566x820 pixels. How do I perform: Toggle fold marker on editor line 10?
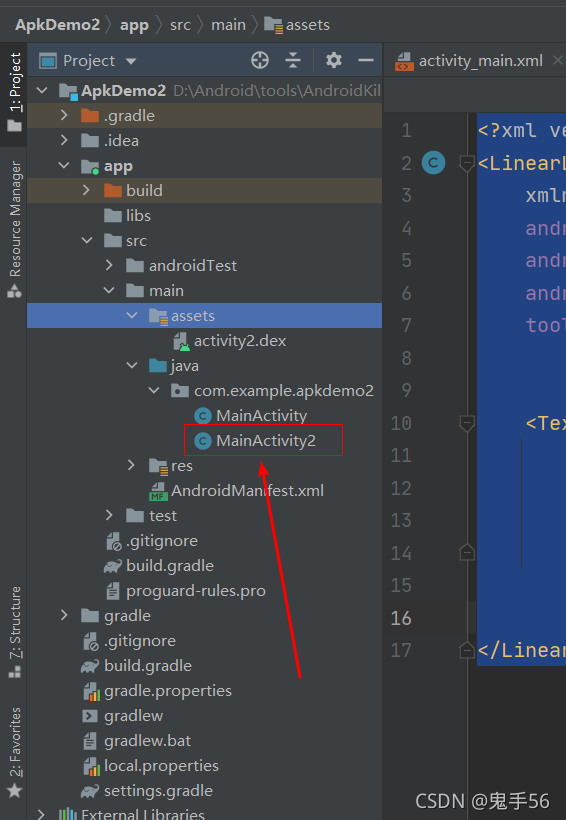467,423
